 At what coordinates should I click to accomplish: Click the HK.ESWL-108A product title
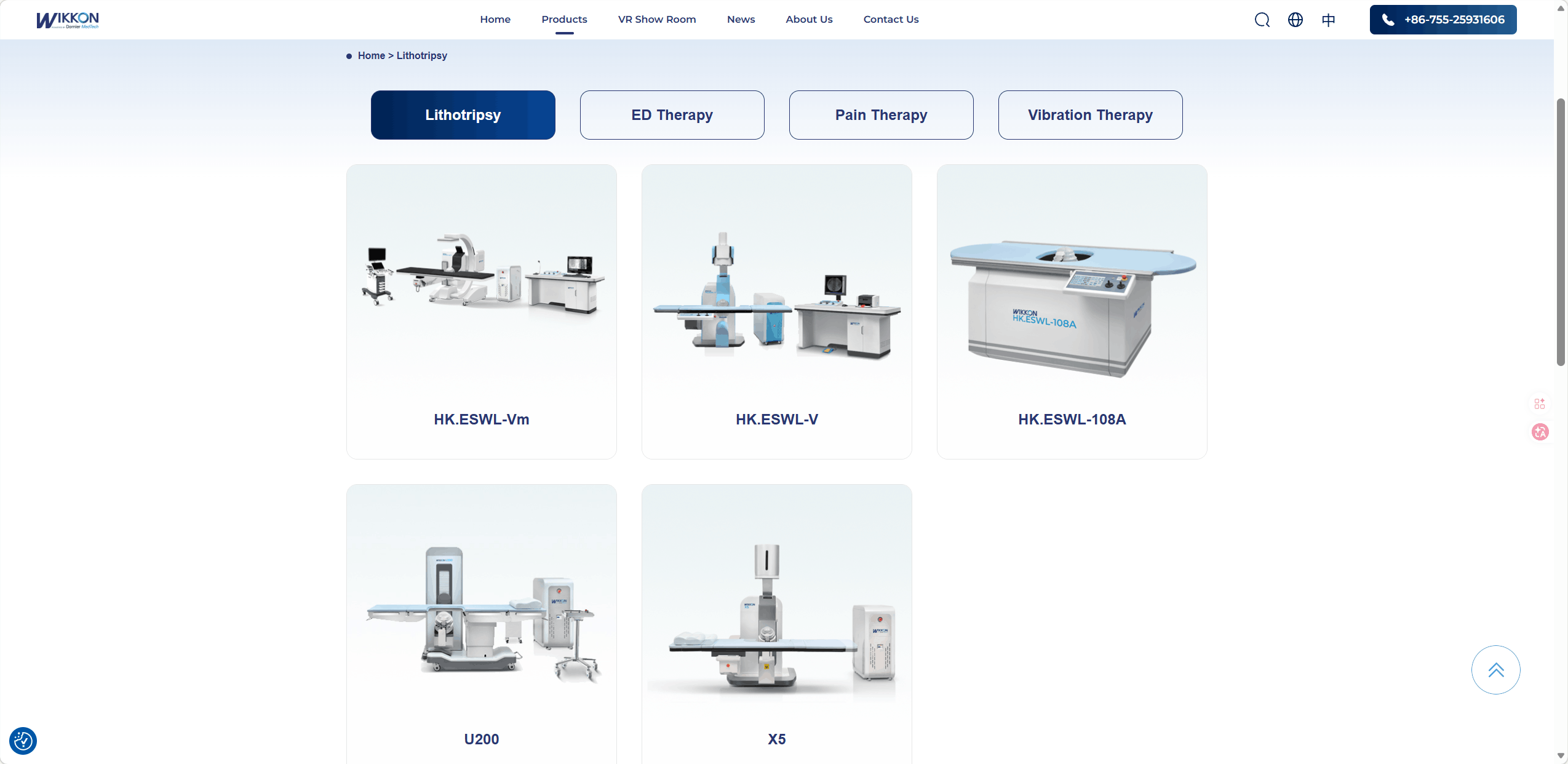[x=1072, y=420]
